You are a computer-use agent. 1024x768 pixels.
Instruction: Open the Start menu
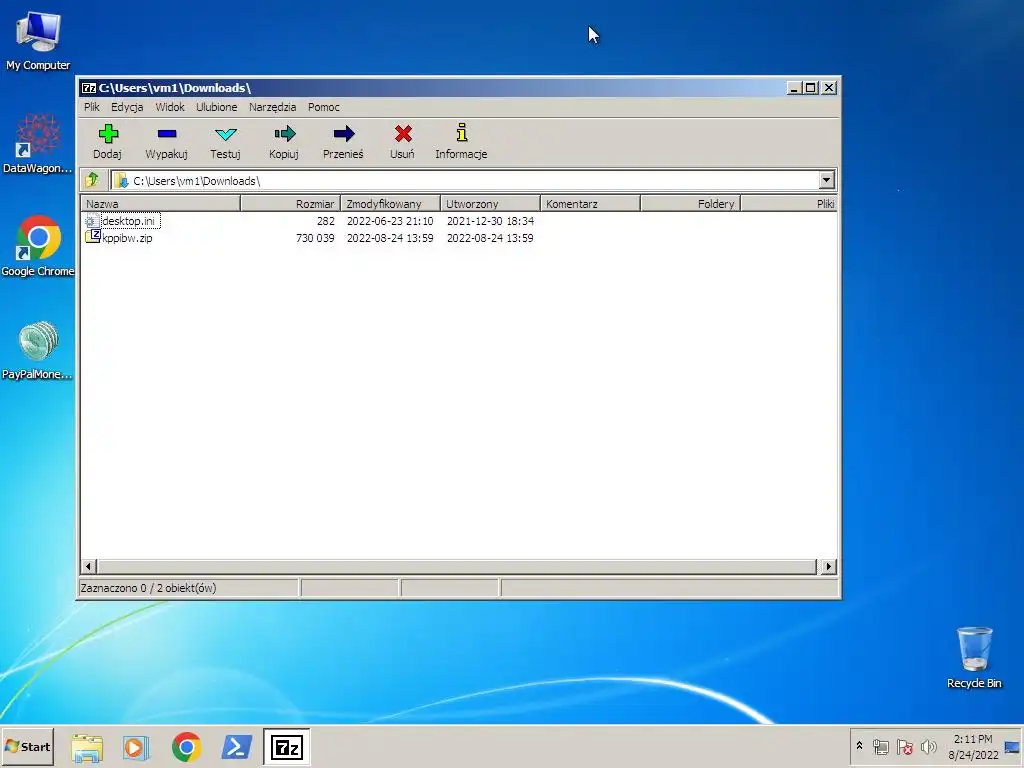coord(27,746)
